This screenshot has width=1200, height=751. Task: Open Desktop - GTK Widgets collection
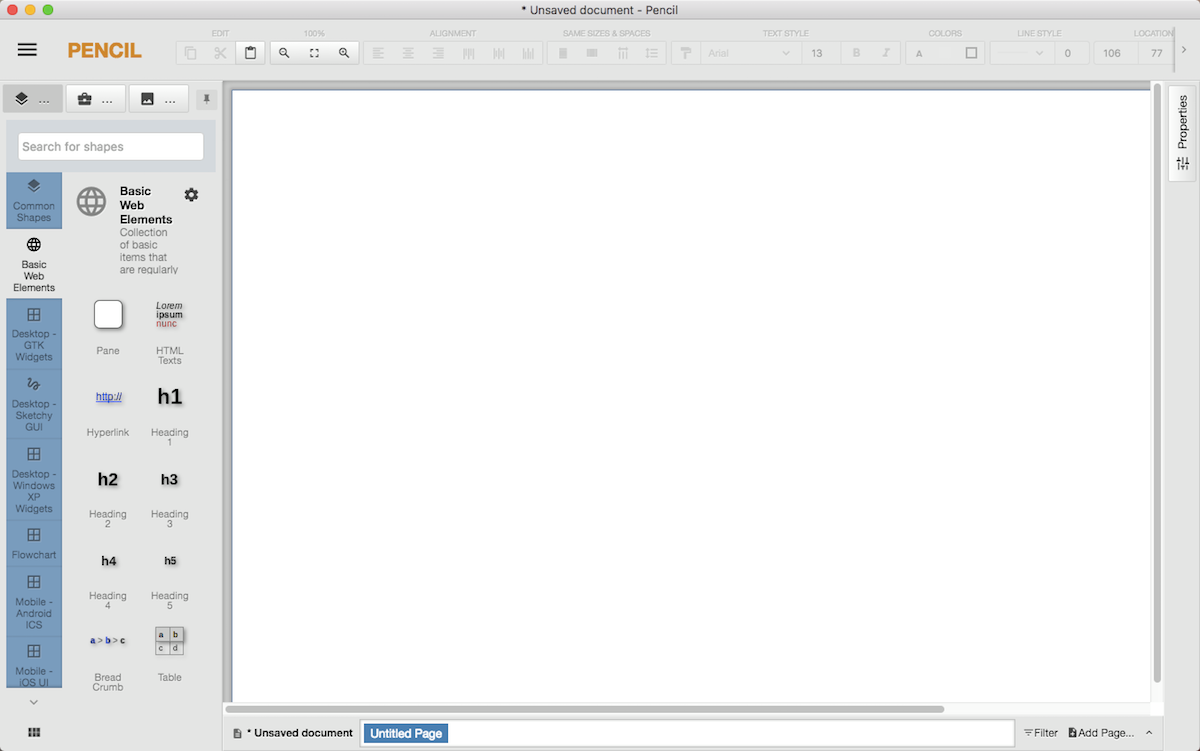34,334
